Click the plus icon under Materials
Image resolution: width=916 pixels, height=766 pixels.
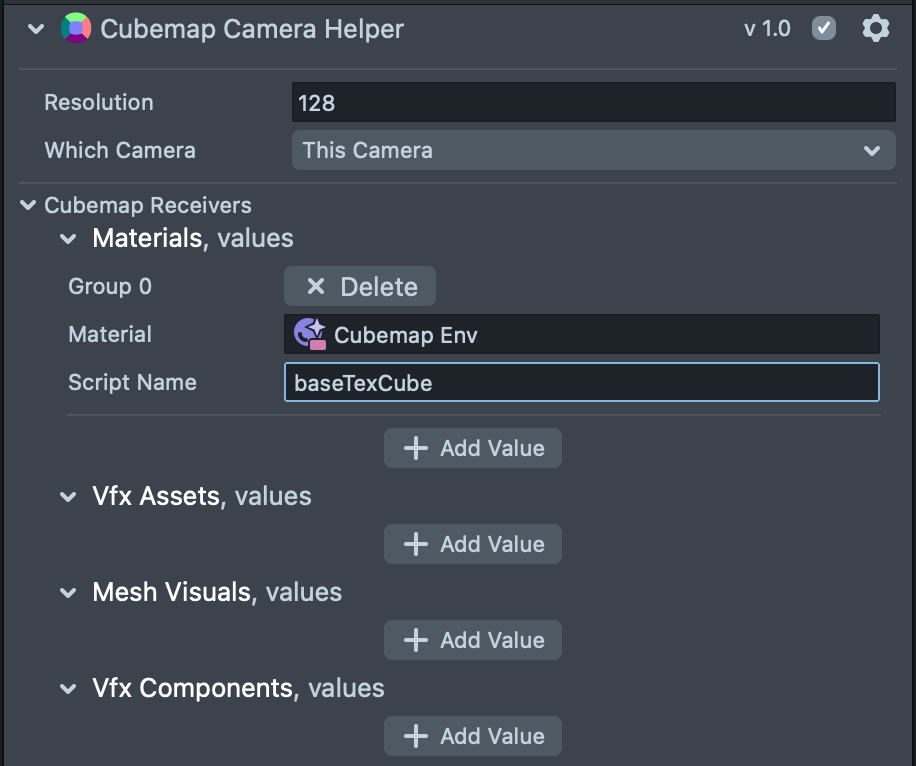coord(415,448)
